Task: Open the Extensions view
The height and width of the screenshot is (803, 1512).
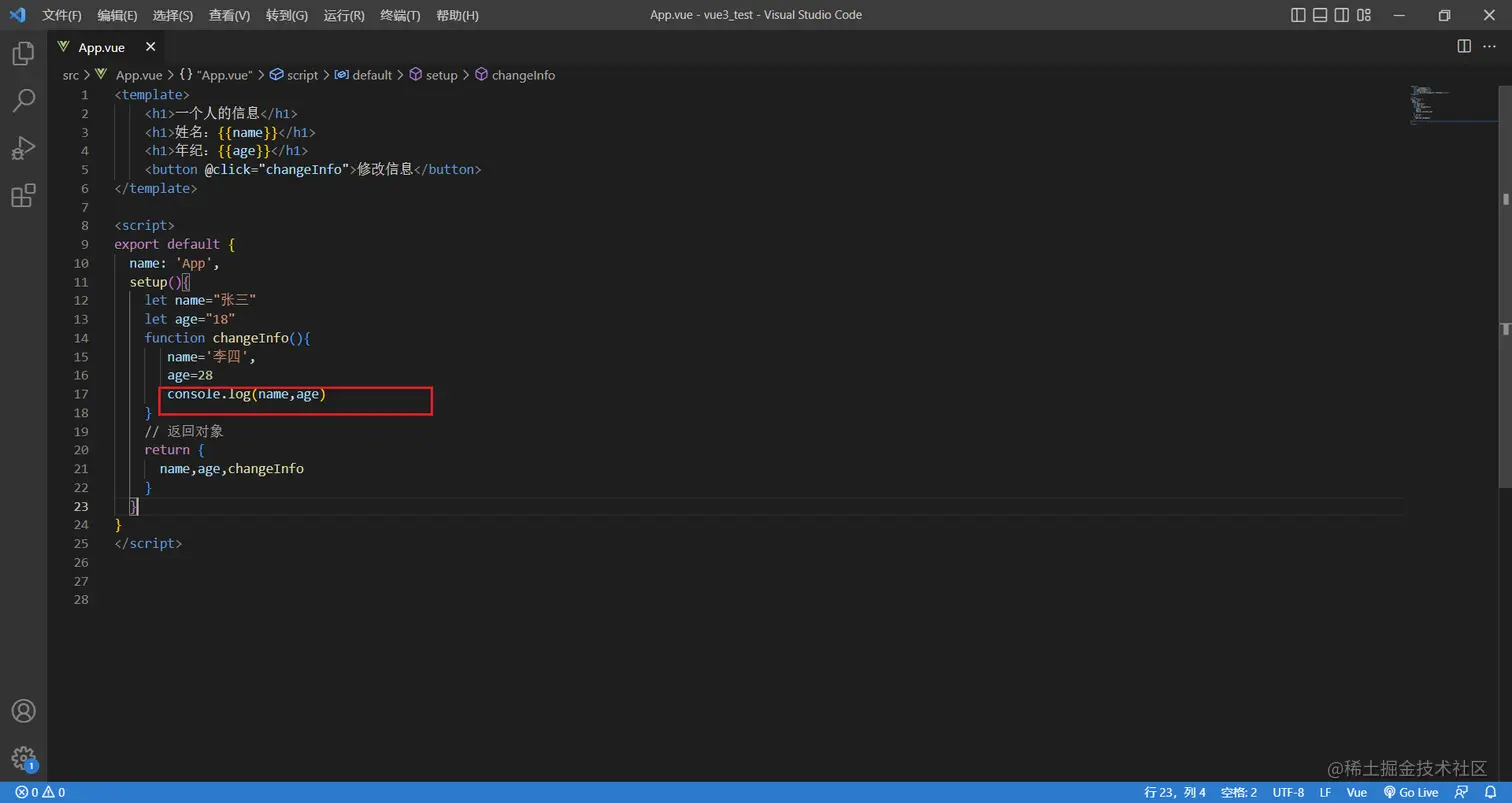Action: (23, 195)
